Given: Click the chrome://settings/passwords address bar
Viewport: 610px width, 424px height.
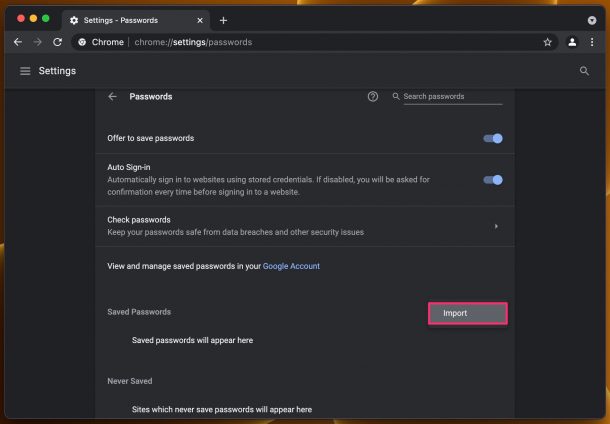Looking at the screenshot, I should point(307,42).
